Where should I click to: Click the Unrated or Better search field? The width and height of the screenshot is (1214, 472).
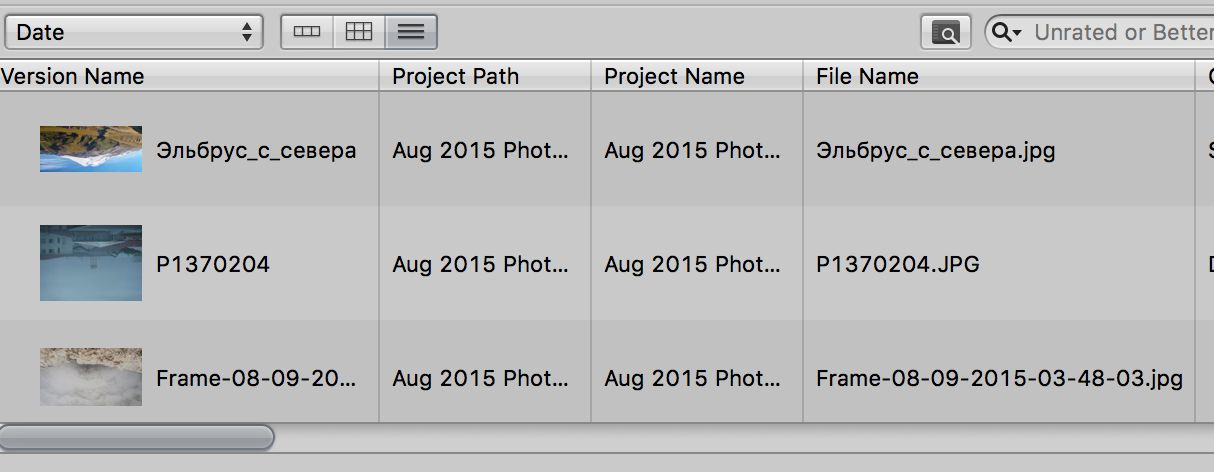click(x=1120, y=33)
